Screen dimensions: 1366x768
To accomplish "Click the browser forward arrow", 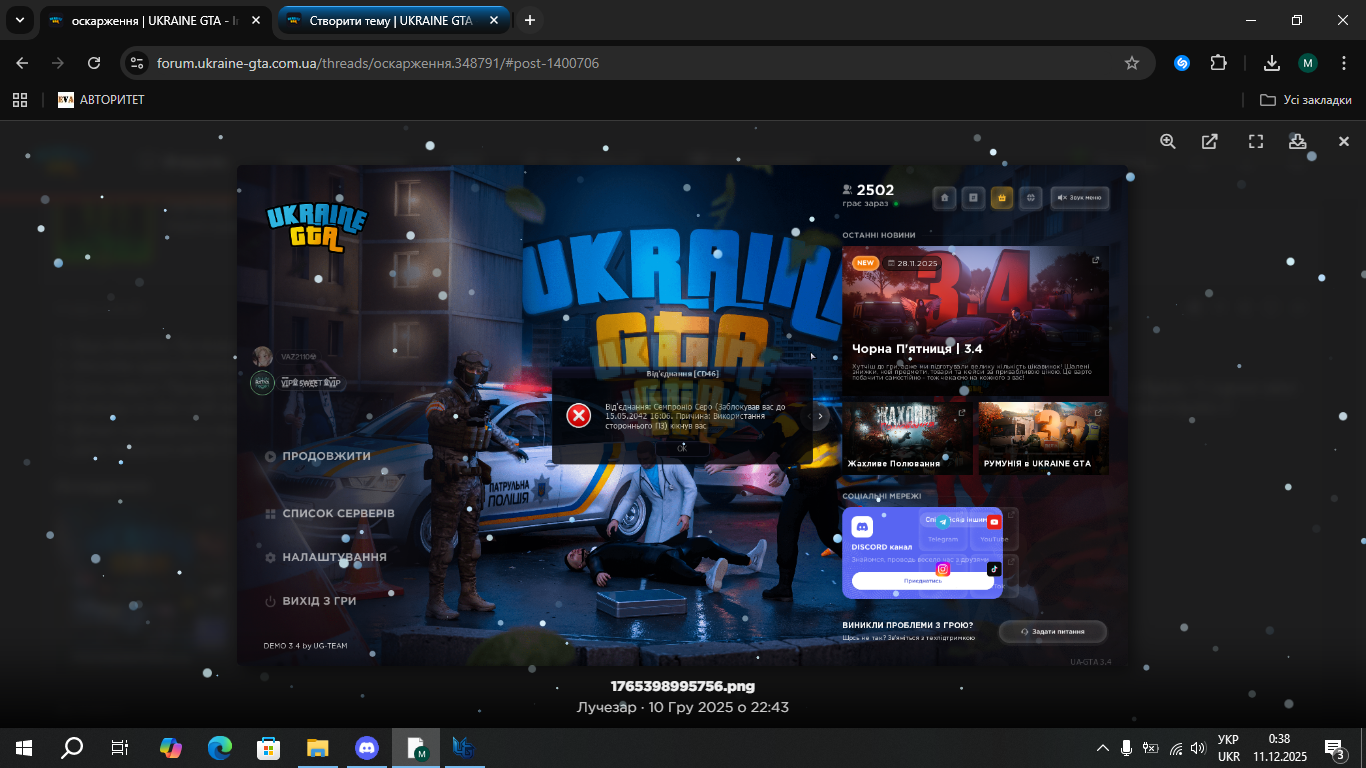I will coord(58,63).
